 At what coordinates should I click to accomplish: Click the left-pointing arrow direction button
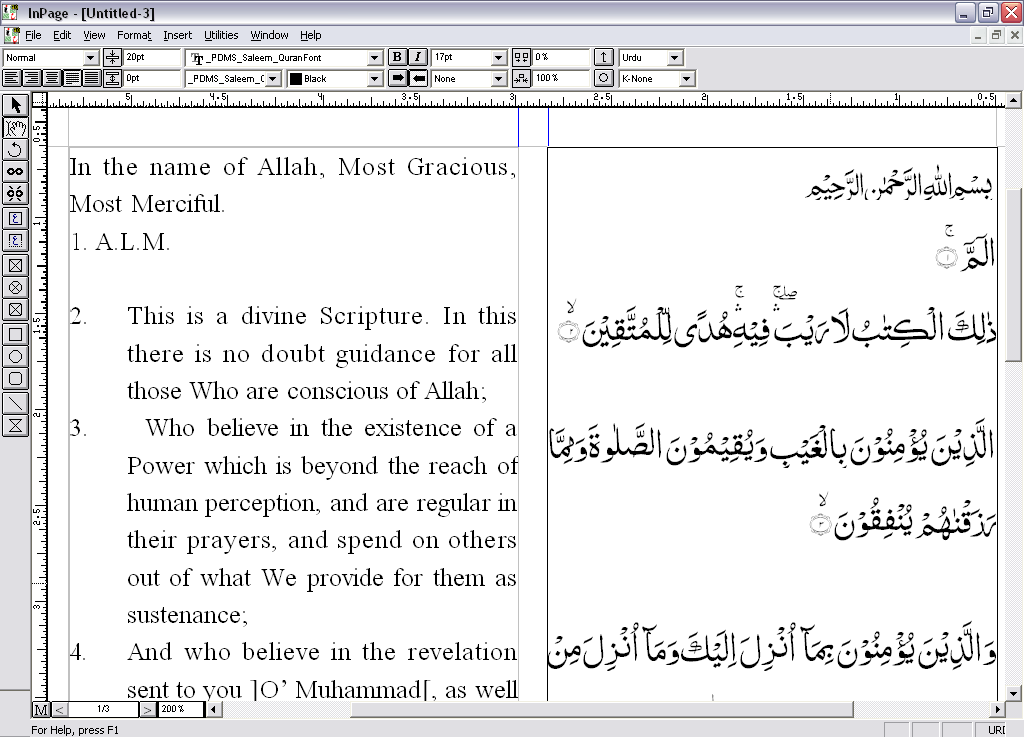(418, 78)
